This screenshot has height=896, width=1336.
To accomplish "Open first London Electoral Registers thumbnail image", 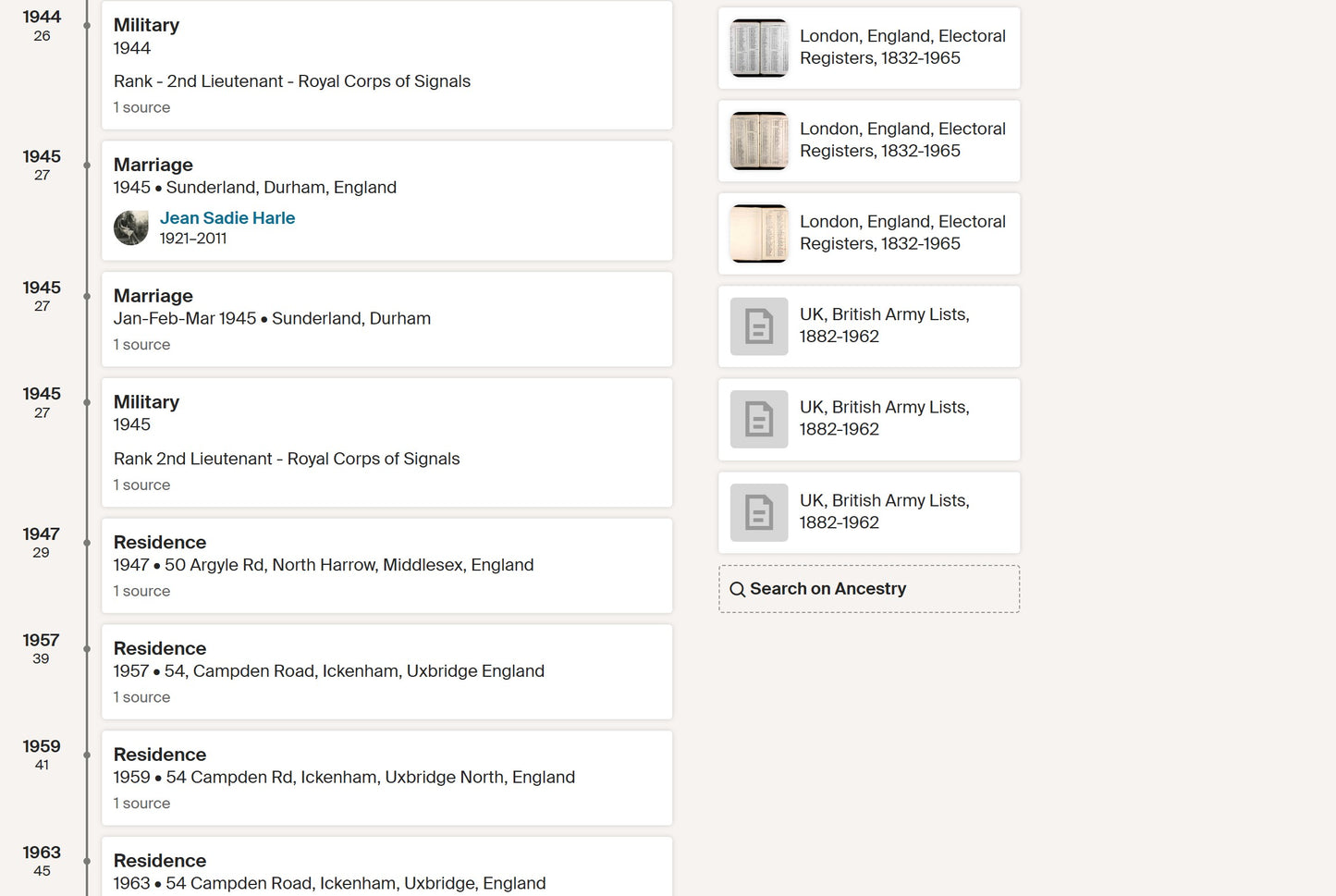I will [759, 48].
